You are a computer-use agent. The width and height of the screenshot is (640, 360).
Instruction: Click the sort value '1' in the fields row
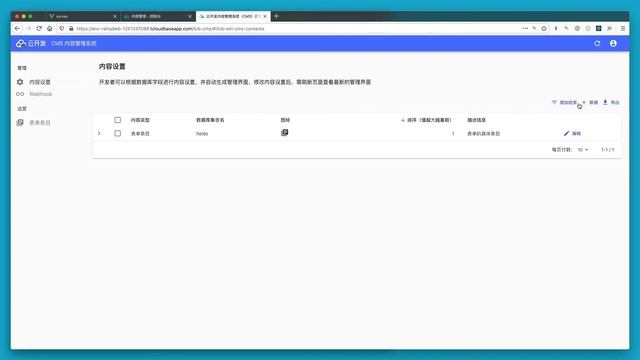click(x=453, y=133)
